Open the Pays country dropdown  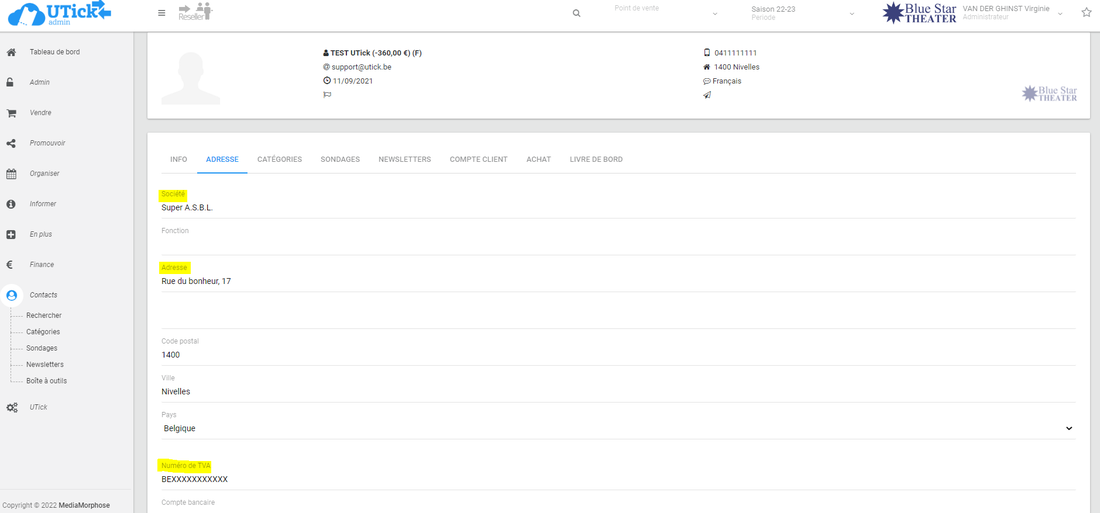coord(617,428)
